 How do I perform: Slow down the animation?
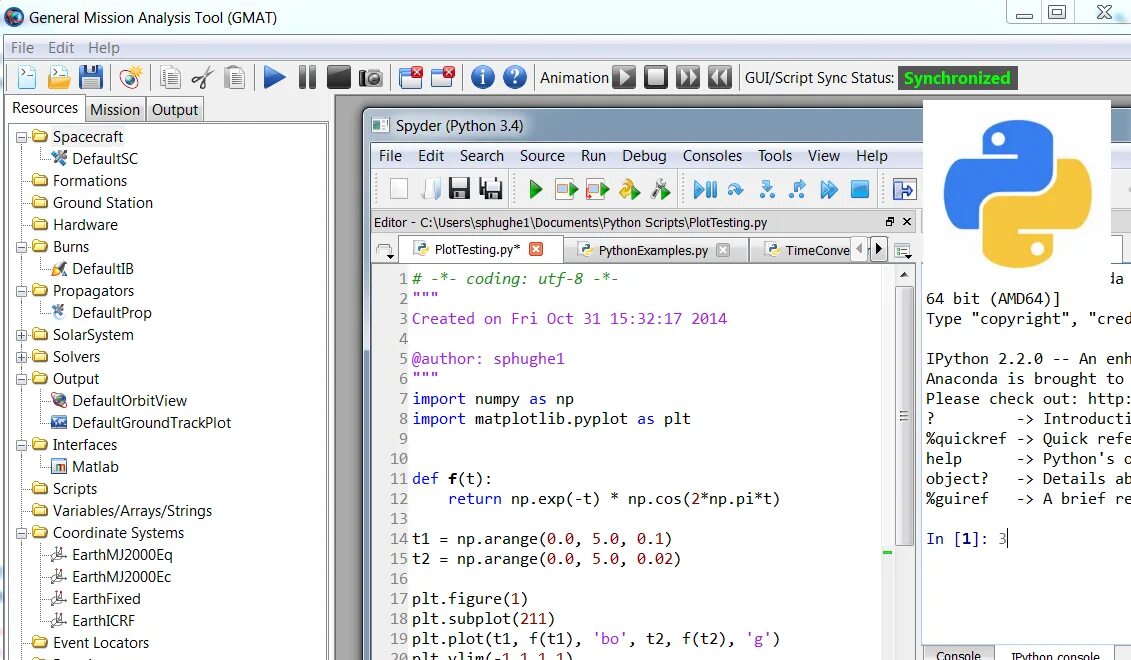tap(719, 77)
